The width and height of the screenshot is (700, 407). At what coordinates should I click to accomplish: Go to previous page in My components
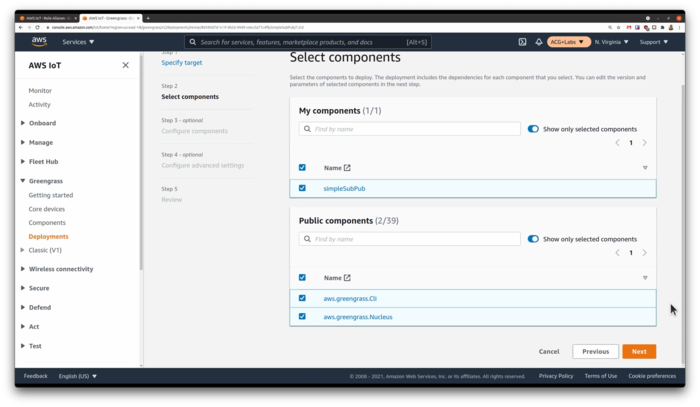coord(617,143)
